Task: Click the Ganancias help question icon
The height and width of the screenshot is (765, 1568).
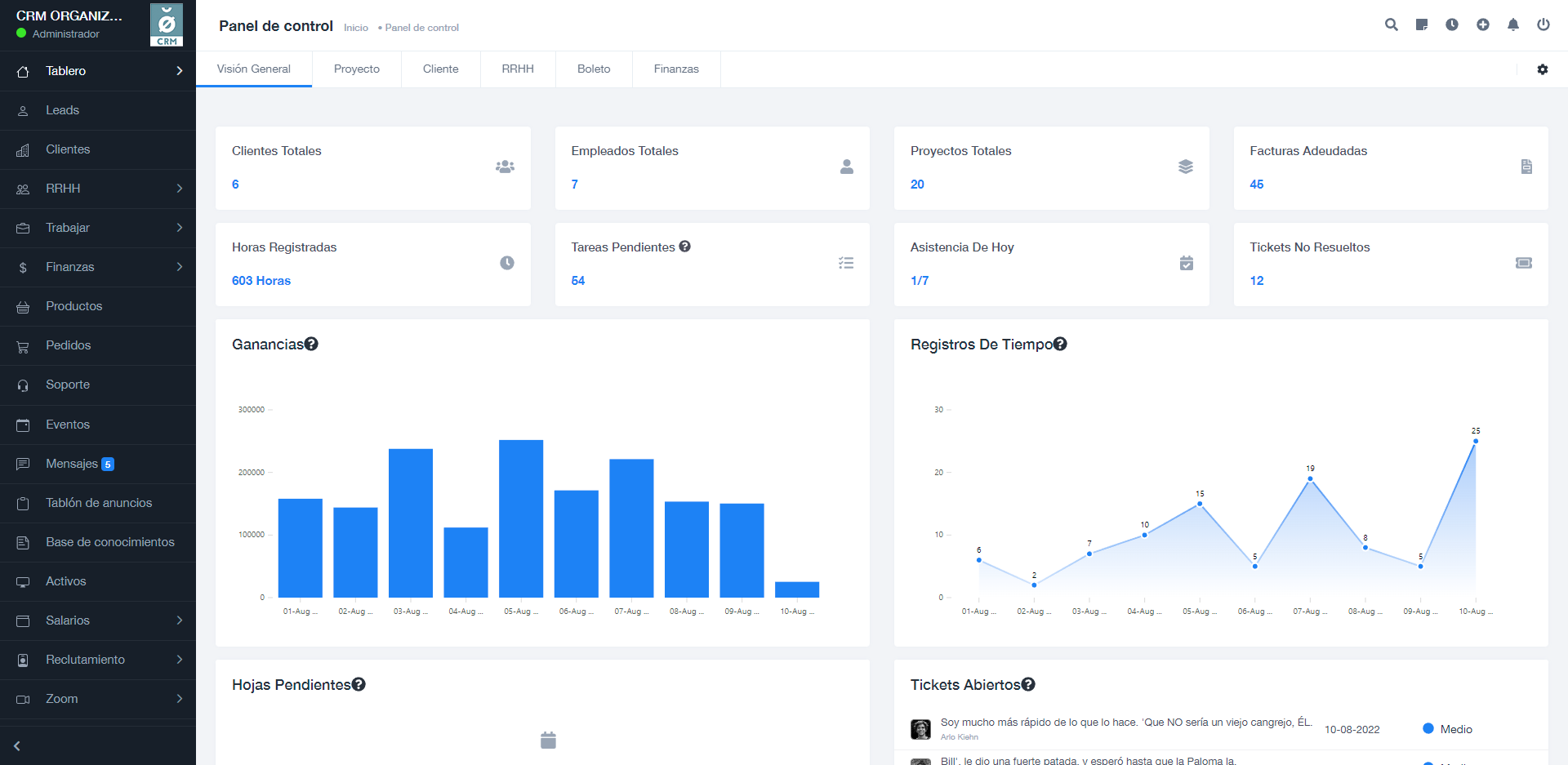Action: (311, 345)
